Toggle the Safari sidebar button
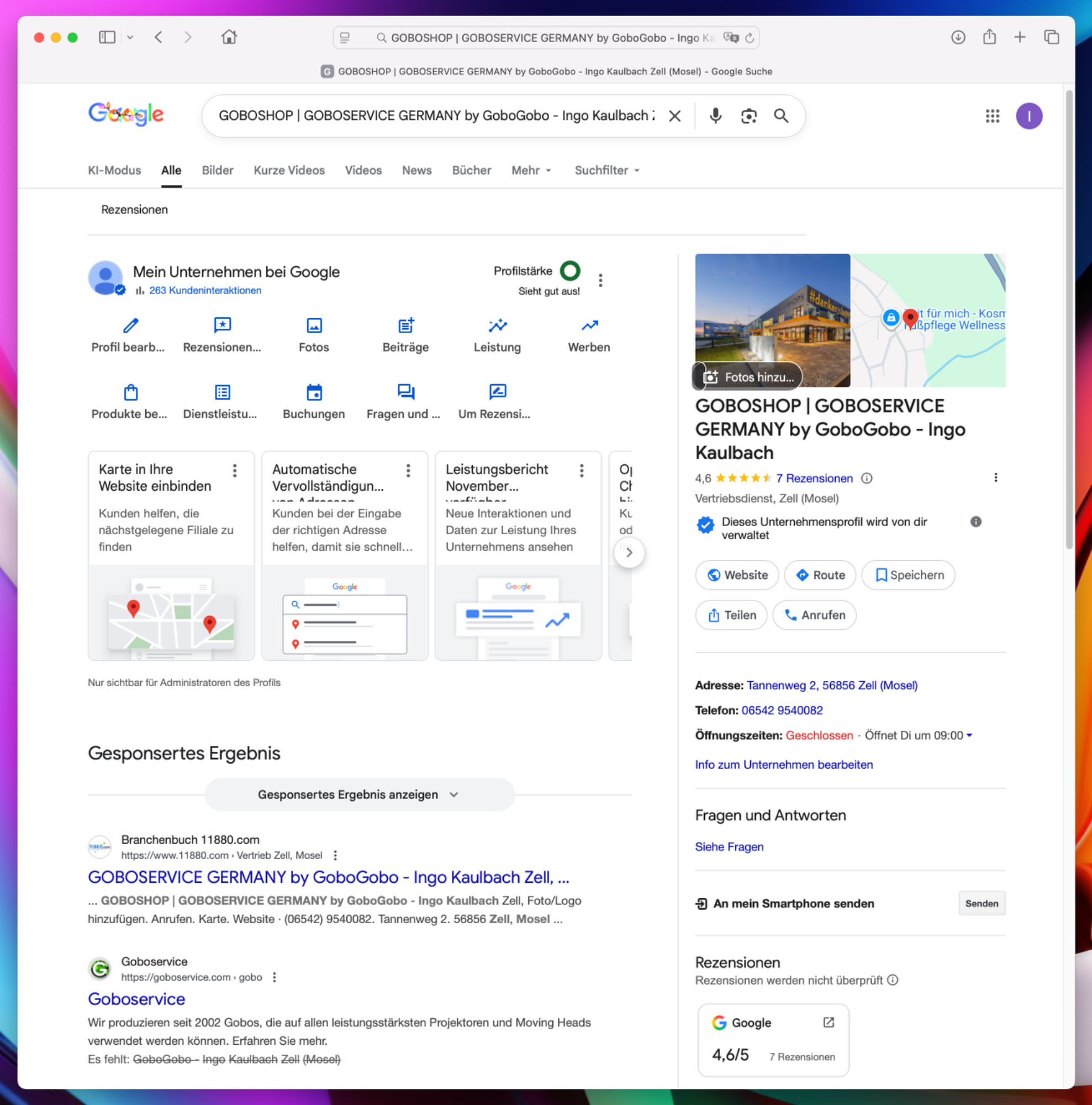The width and height of the screenshot is (1092, 1105). [x=107, y=37]
